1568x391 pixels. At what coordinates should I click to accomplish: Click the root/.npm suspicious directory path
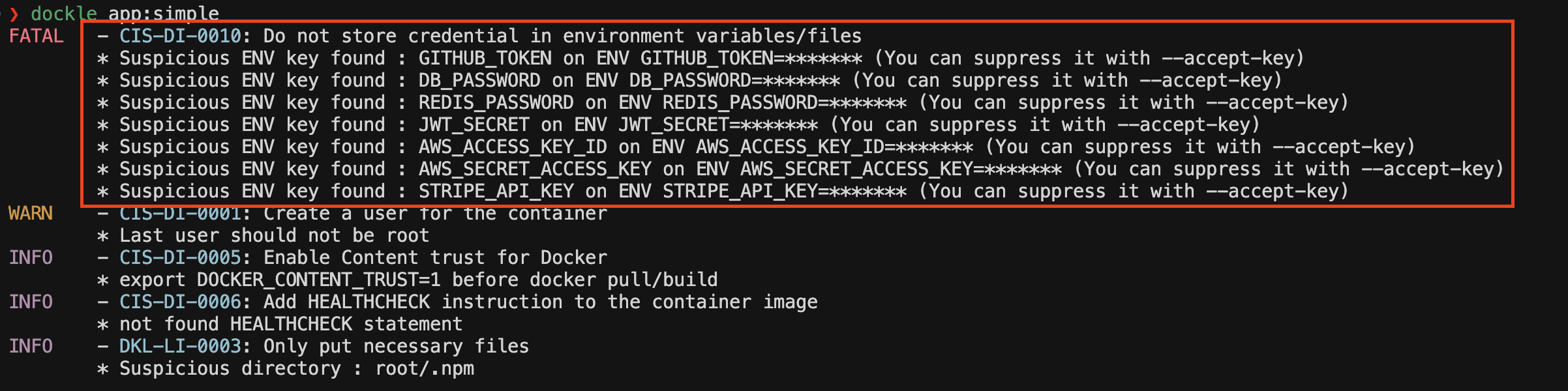[x=425, y=369]
